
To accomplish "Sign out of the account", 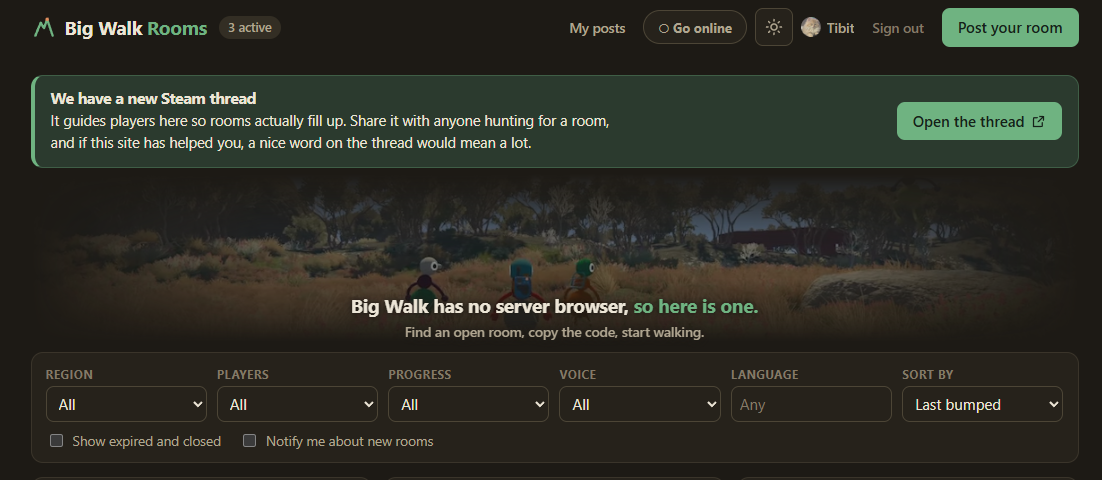I will click(897, 28).
